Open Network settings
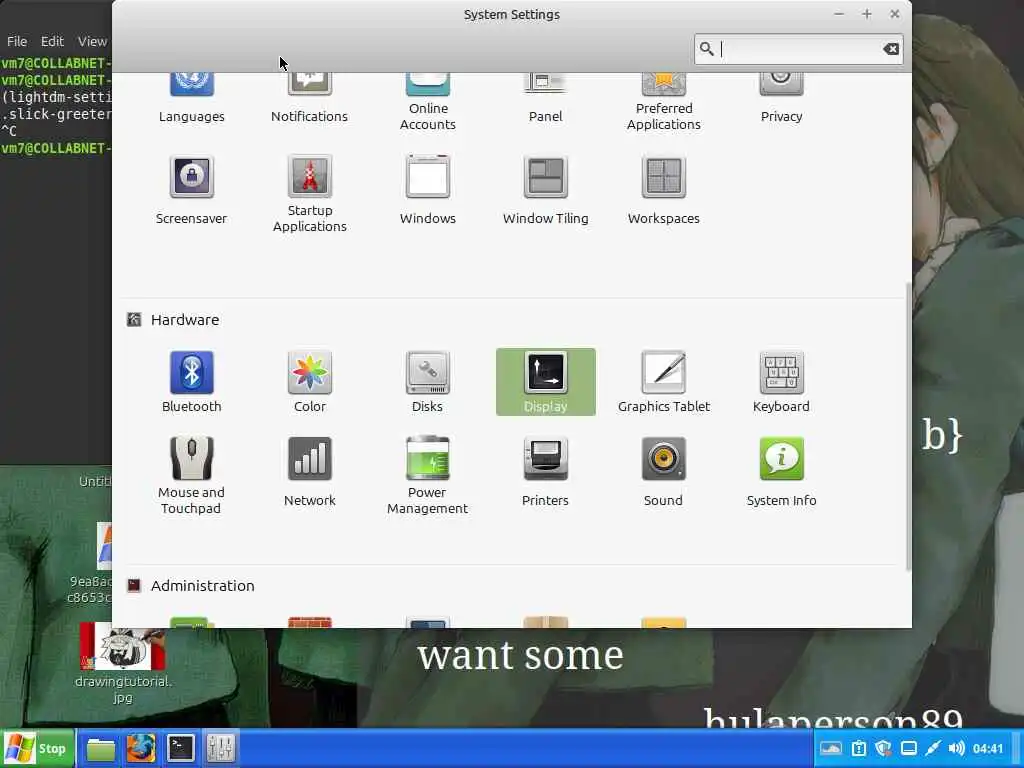 310,472
